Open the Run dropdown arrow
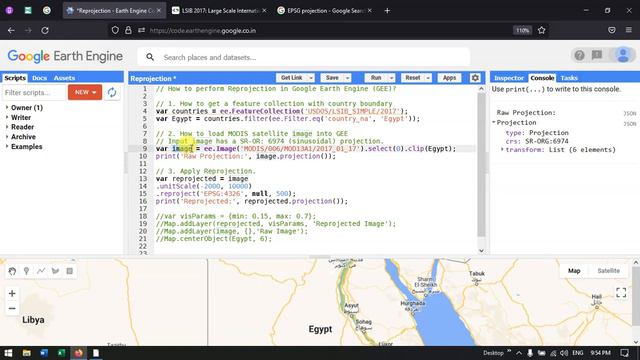Viewport: 640px width, 360px height. tap(391, 78)
